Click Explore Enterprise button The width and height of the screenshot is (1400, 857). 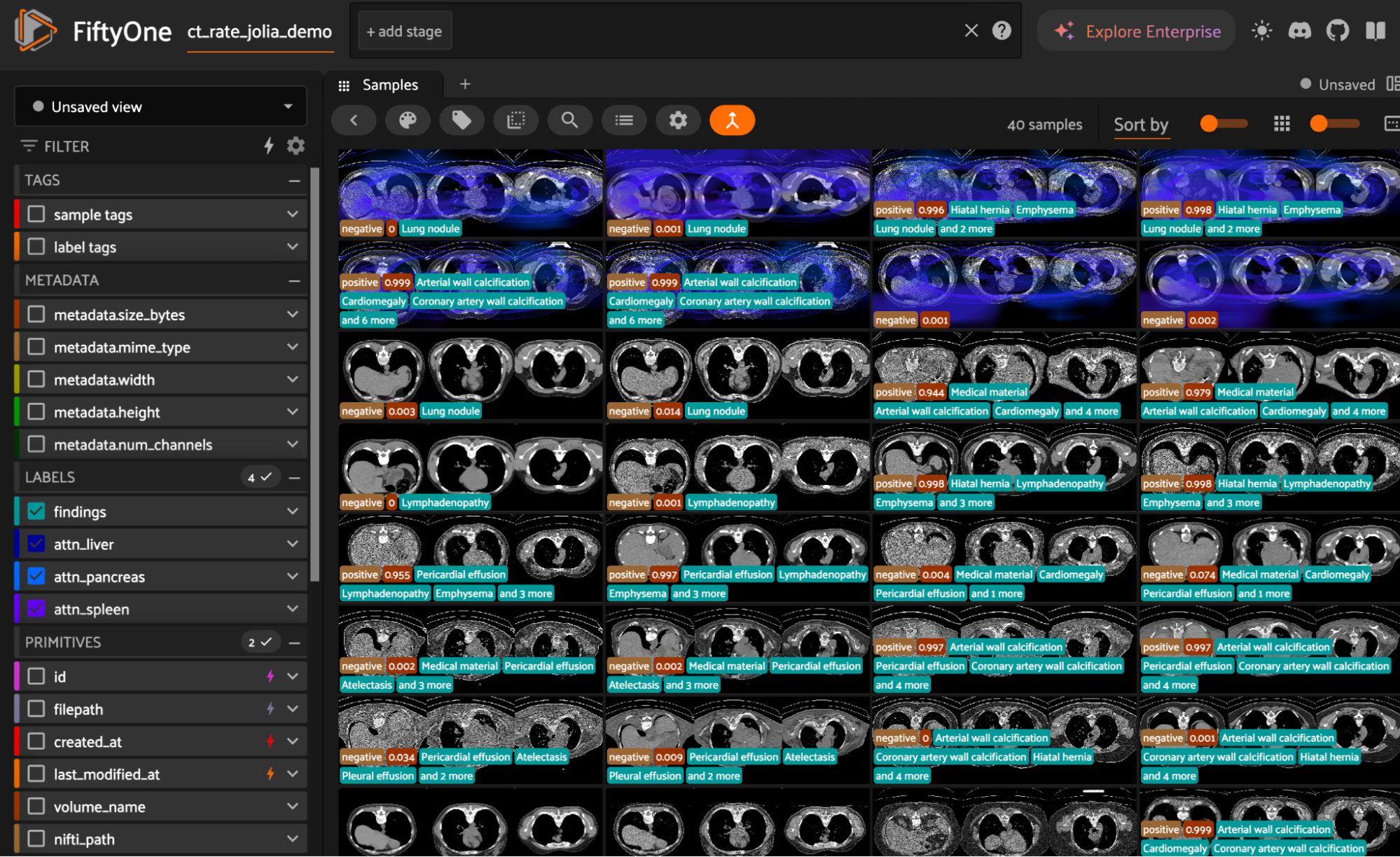1136,31
